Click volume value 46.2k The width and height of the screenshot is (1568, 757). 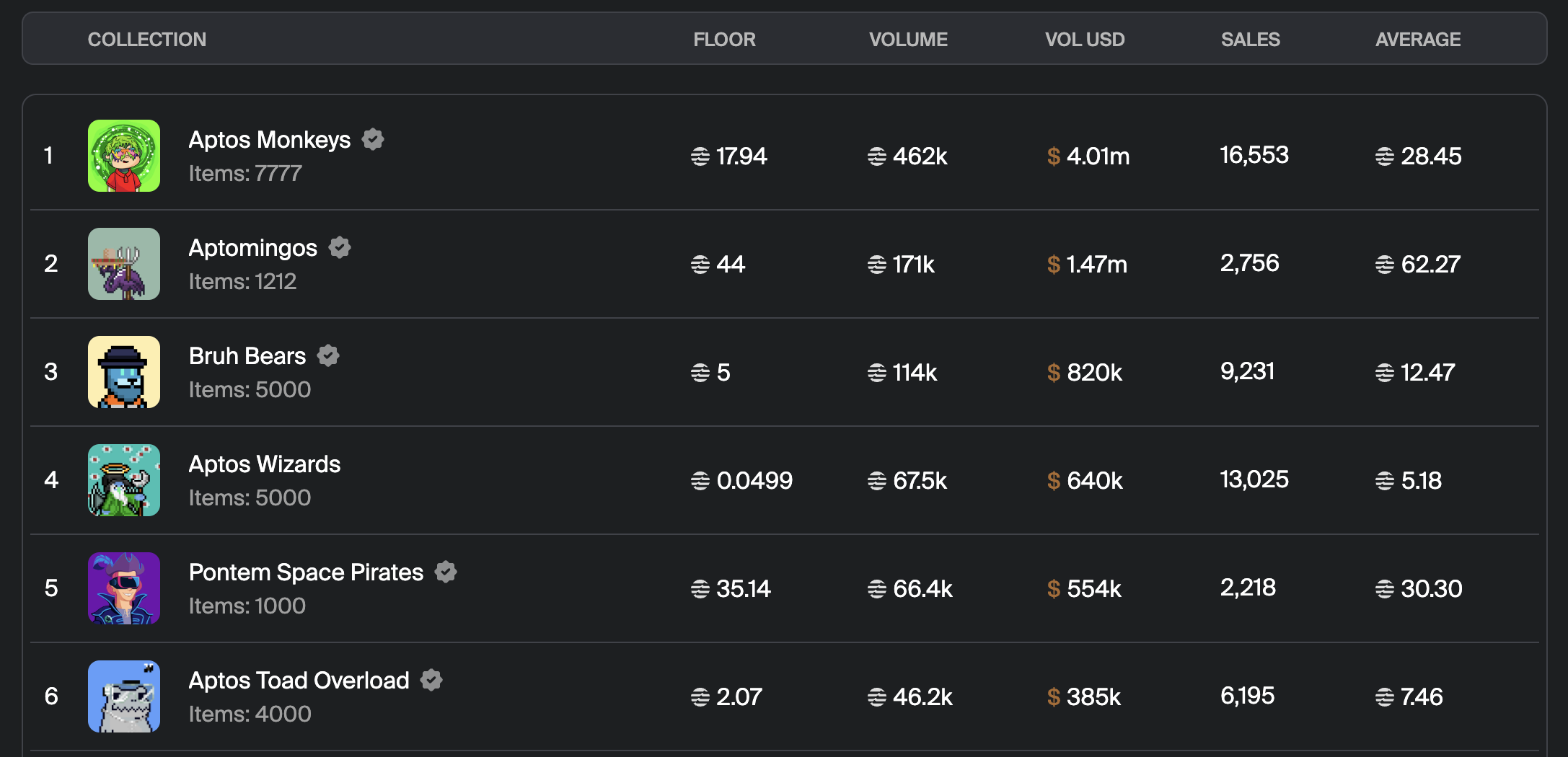[x=923, y=697]
